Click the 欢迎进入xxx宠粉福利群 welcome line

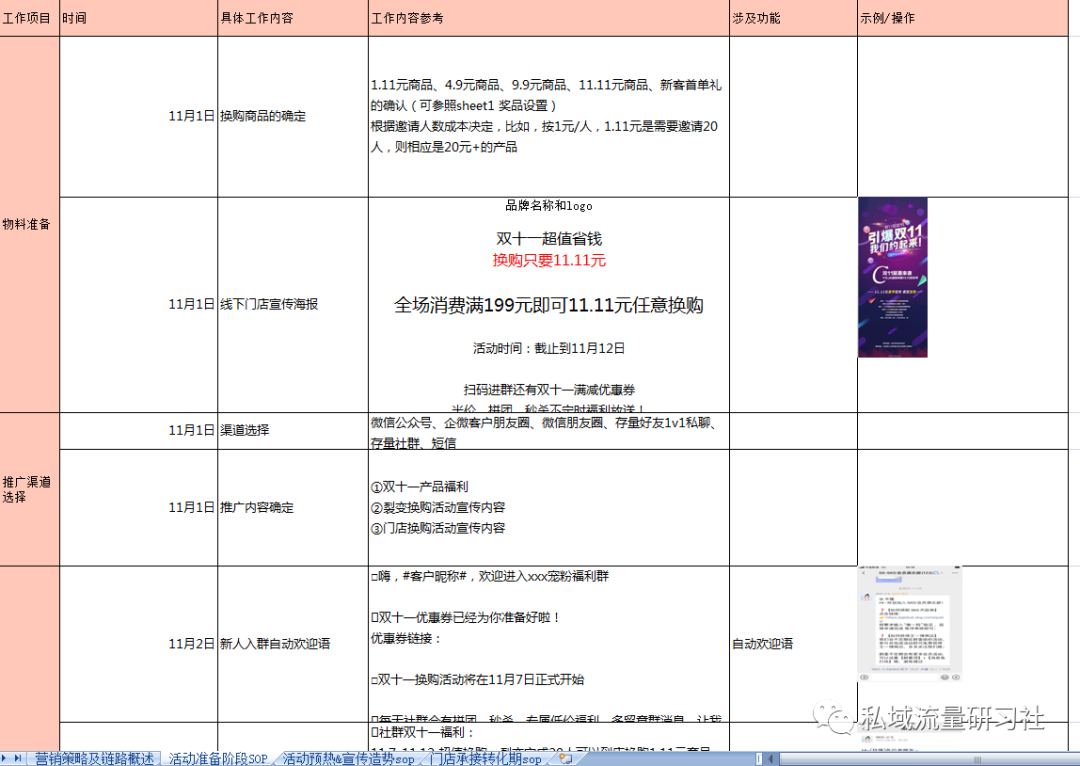490,576
